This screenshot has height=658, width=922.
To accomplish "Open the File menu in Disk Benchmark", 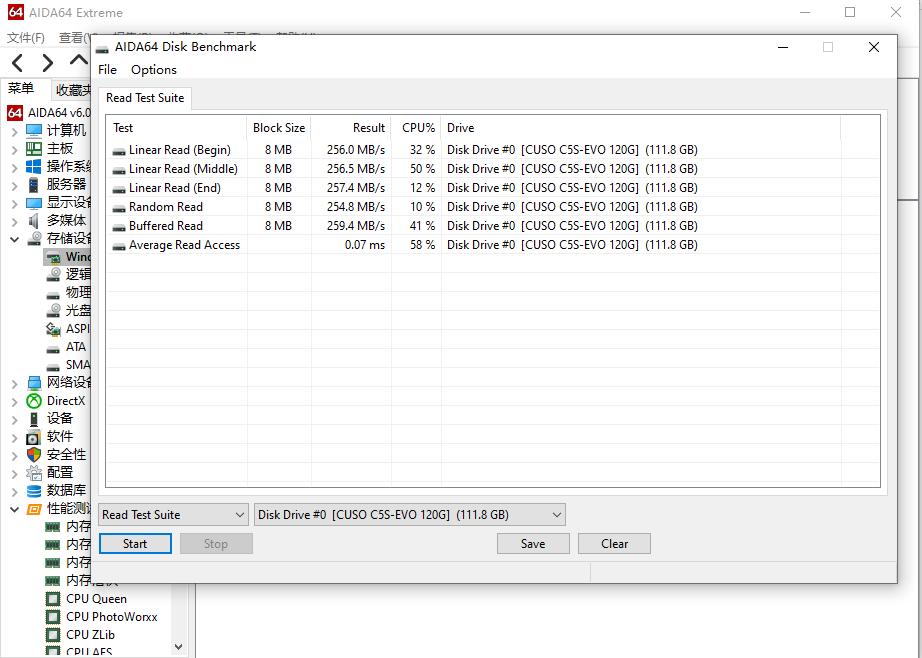I will (108, 69).
